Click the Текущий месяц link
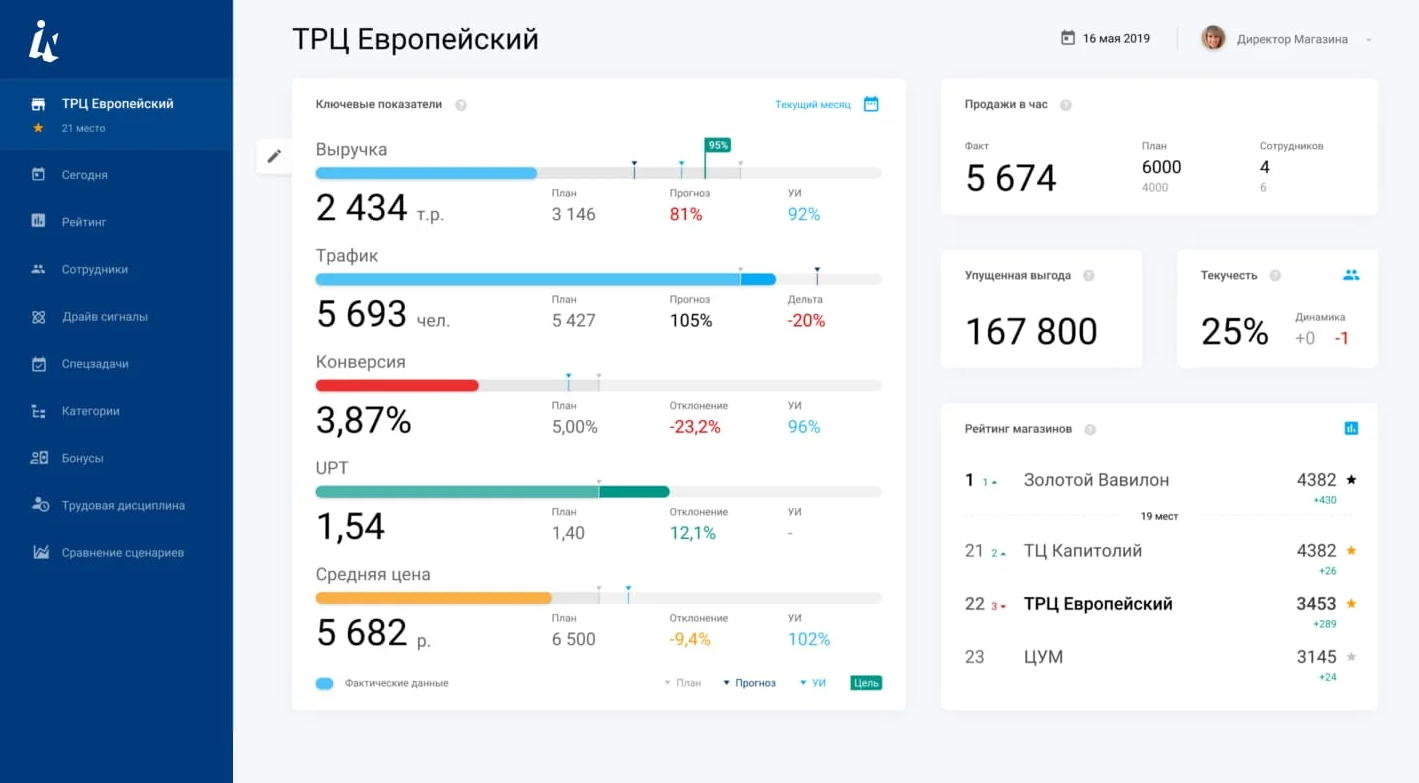This screenshot has height=783, width=1419. [x=813, y=105]
